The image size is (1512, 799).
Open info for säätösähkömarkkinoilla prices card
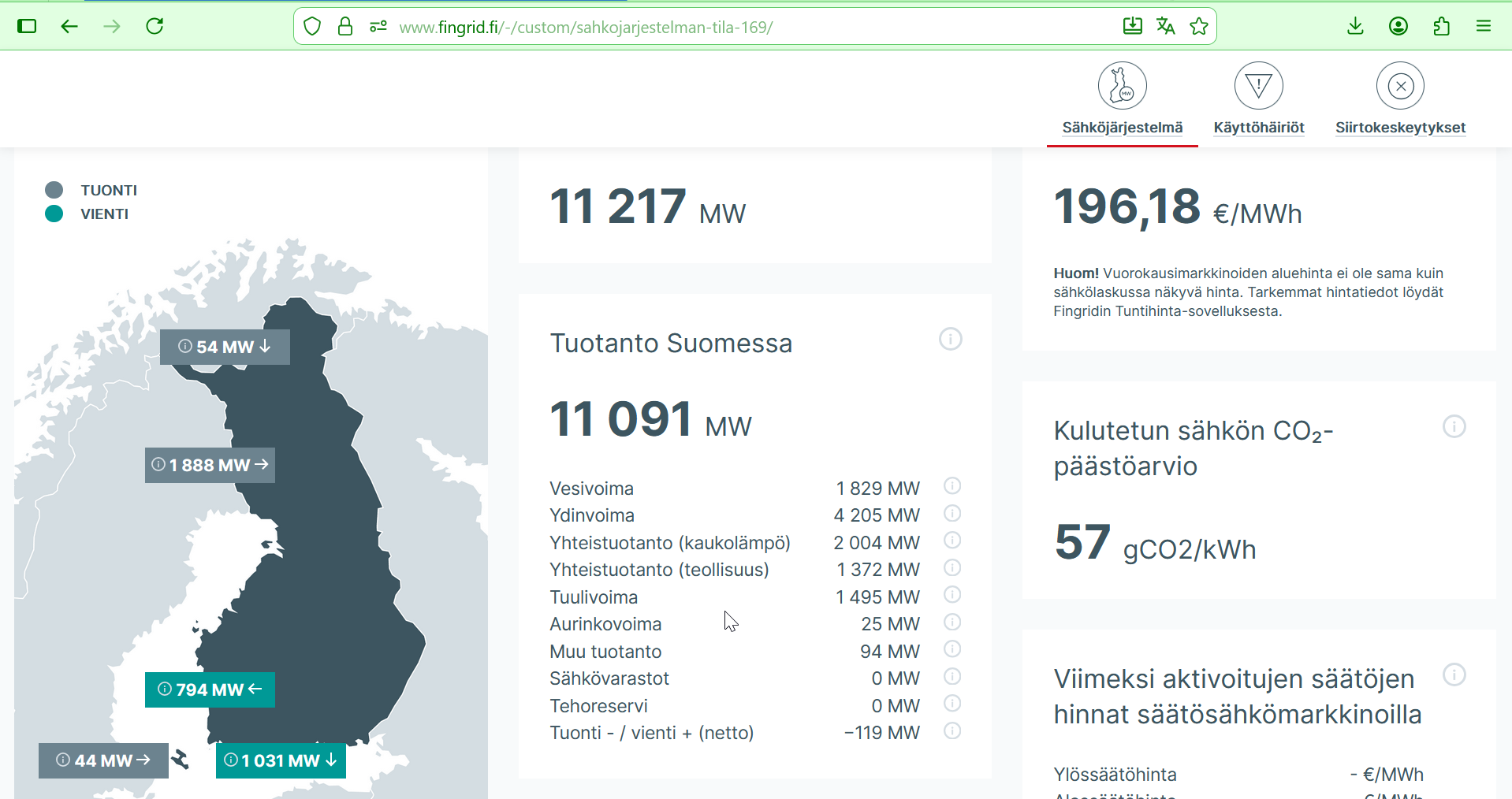click(x=1454, y=675)
